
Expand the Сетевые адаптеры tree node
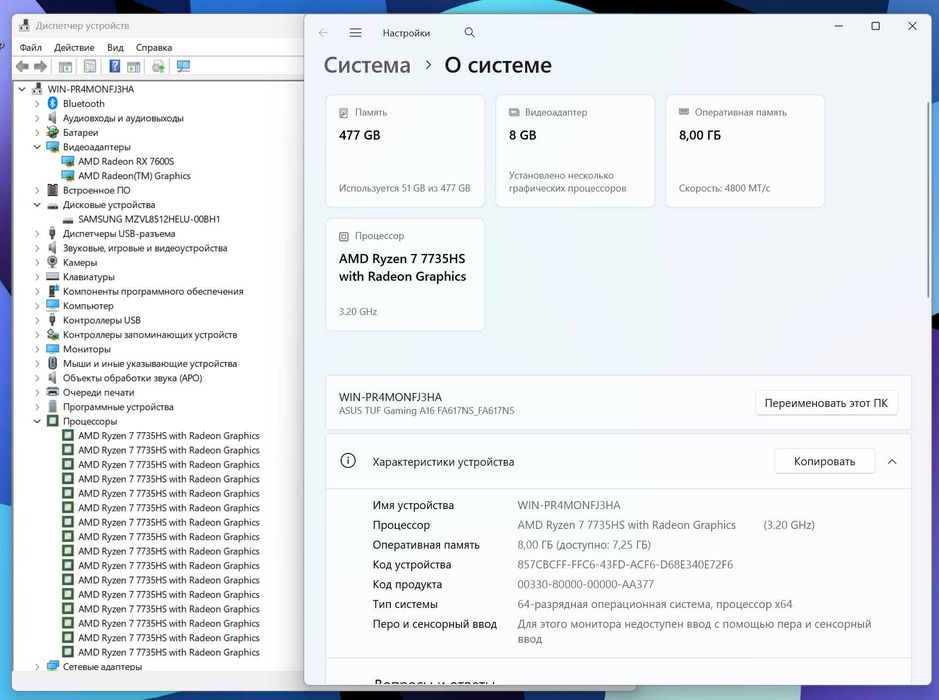coord(37,666)
